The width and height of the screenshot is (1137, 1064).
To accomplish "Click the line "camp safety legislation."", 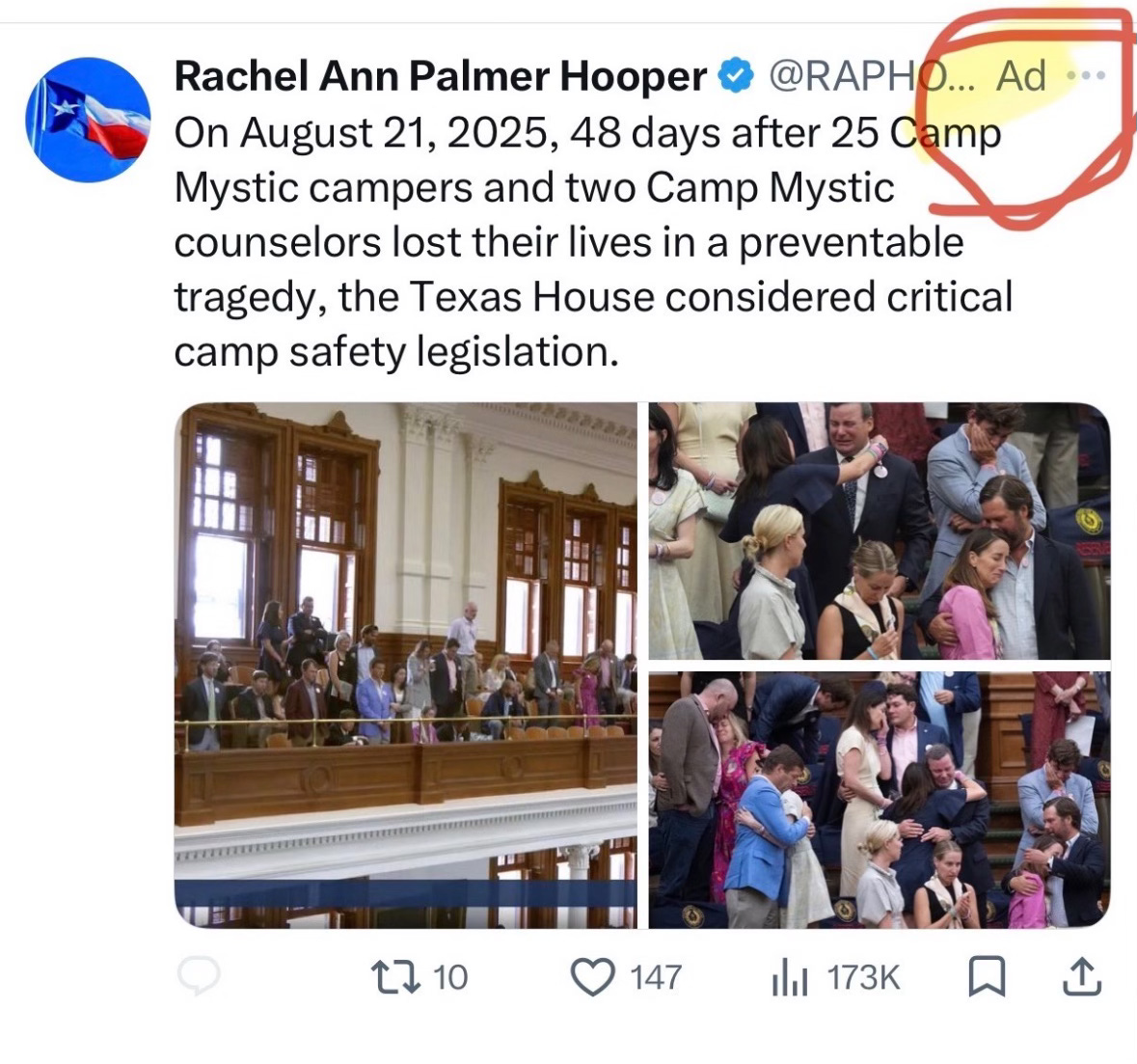I will coord(396,352).
